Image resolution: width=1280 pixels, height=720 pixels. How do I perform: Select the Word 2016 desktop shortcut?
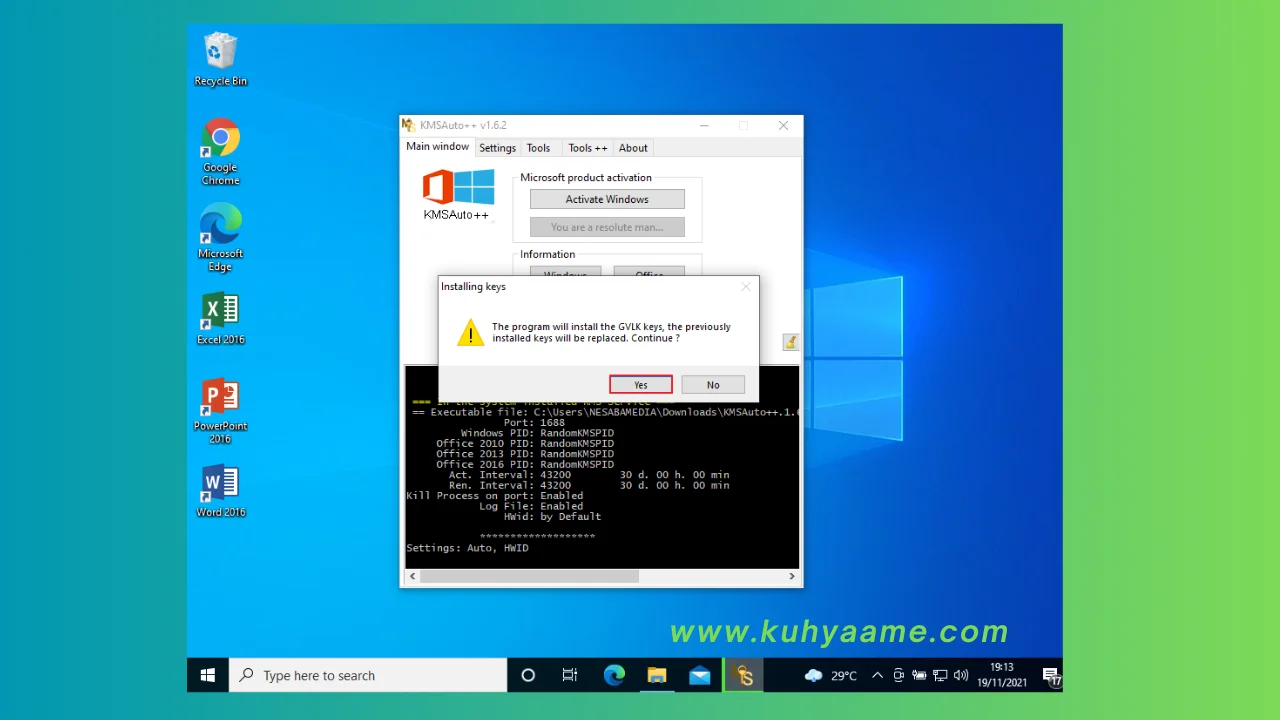click(x=220, y=491)
